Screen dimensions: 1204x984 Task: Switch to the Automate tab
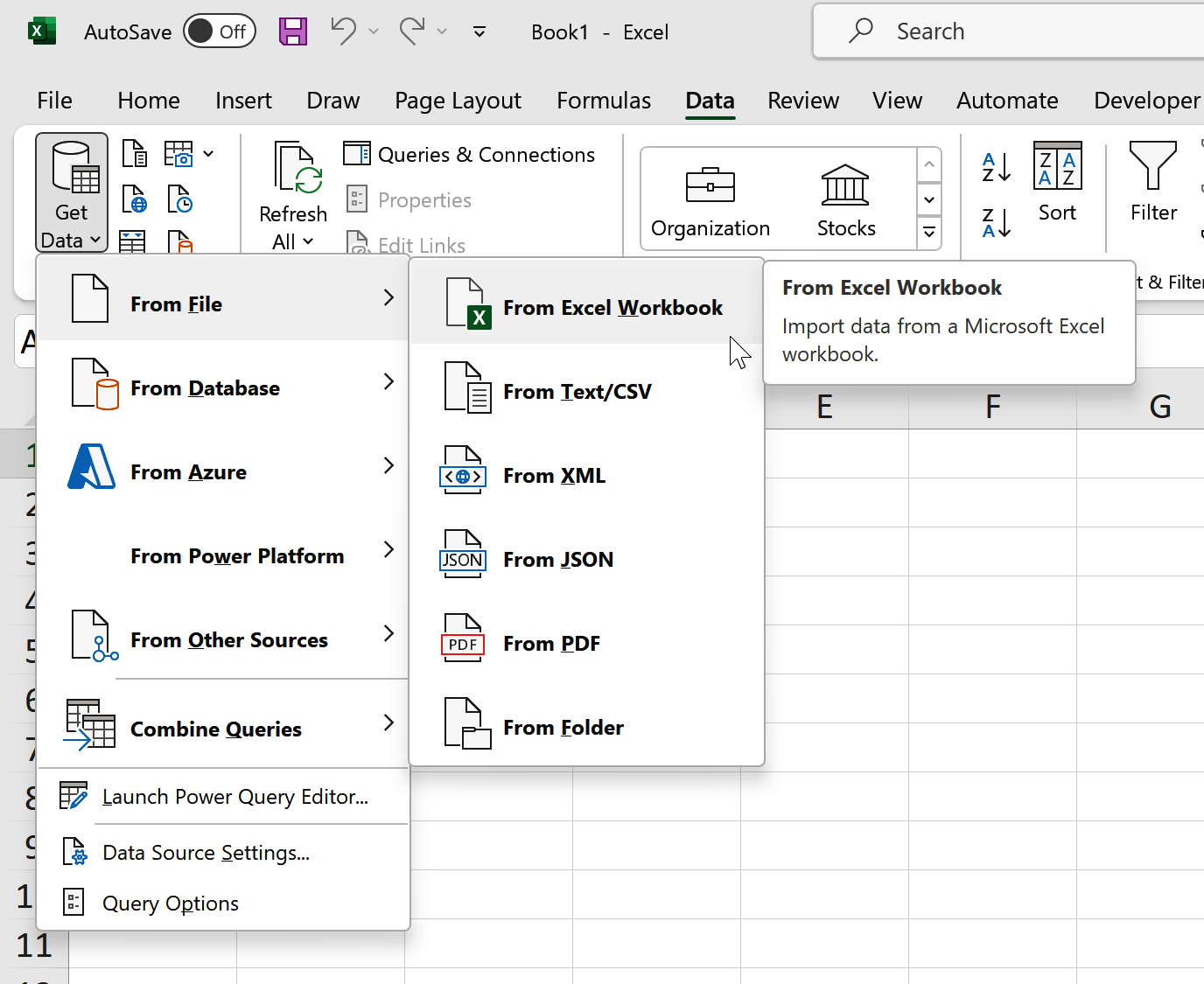pos(1007,101)
